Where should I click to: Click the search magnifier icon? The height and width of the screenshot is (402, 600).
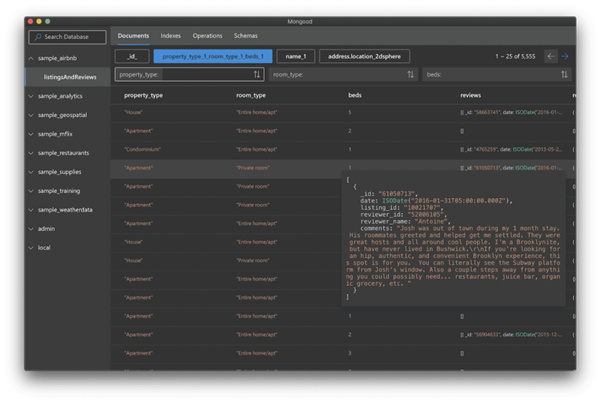click(38, 37)
